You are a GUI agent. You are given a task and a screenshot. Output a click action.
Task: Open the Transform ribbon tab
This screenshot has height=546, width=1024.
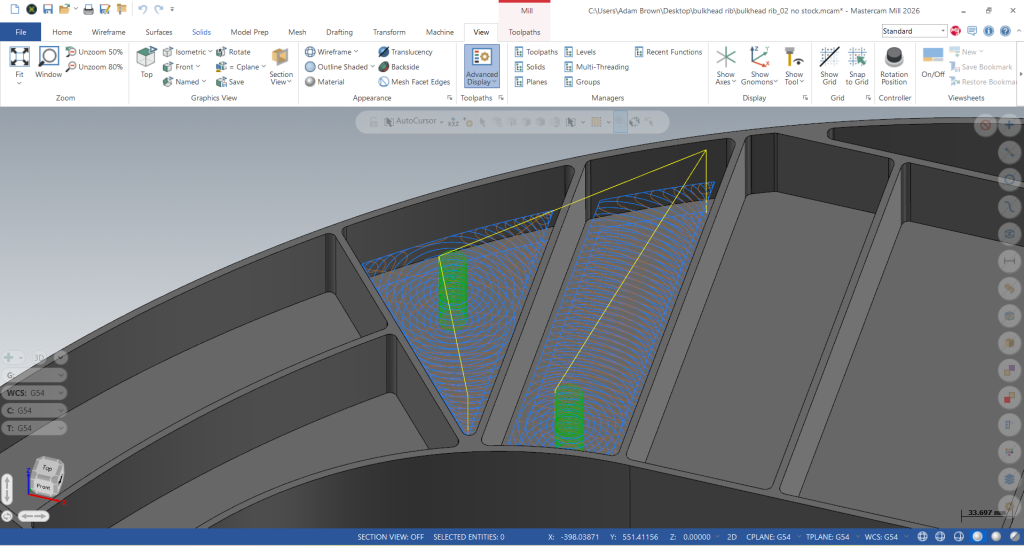[x=389, y=32]
